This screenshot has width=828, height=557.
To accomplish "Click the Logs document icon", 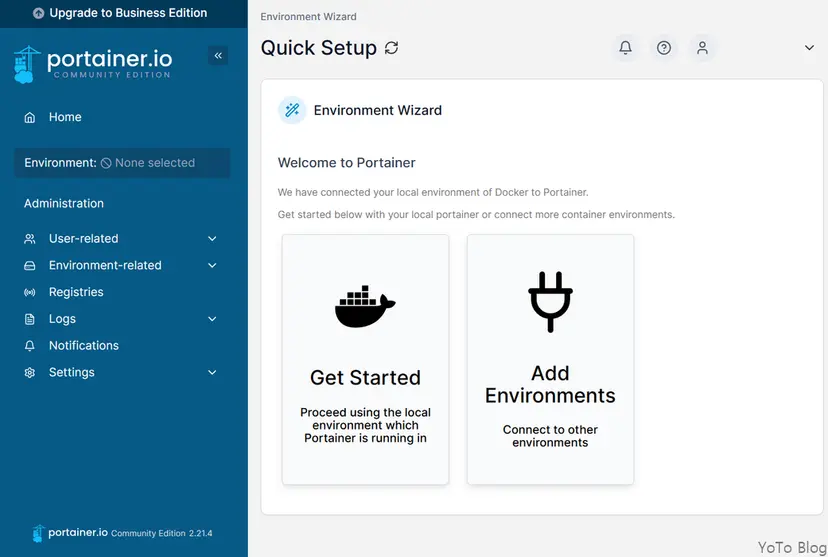I will 30,319.
